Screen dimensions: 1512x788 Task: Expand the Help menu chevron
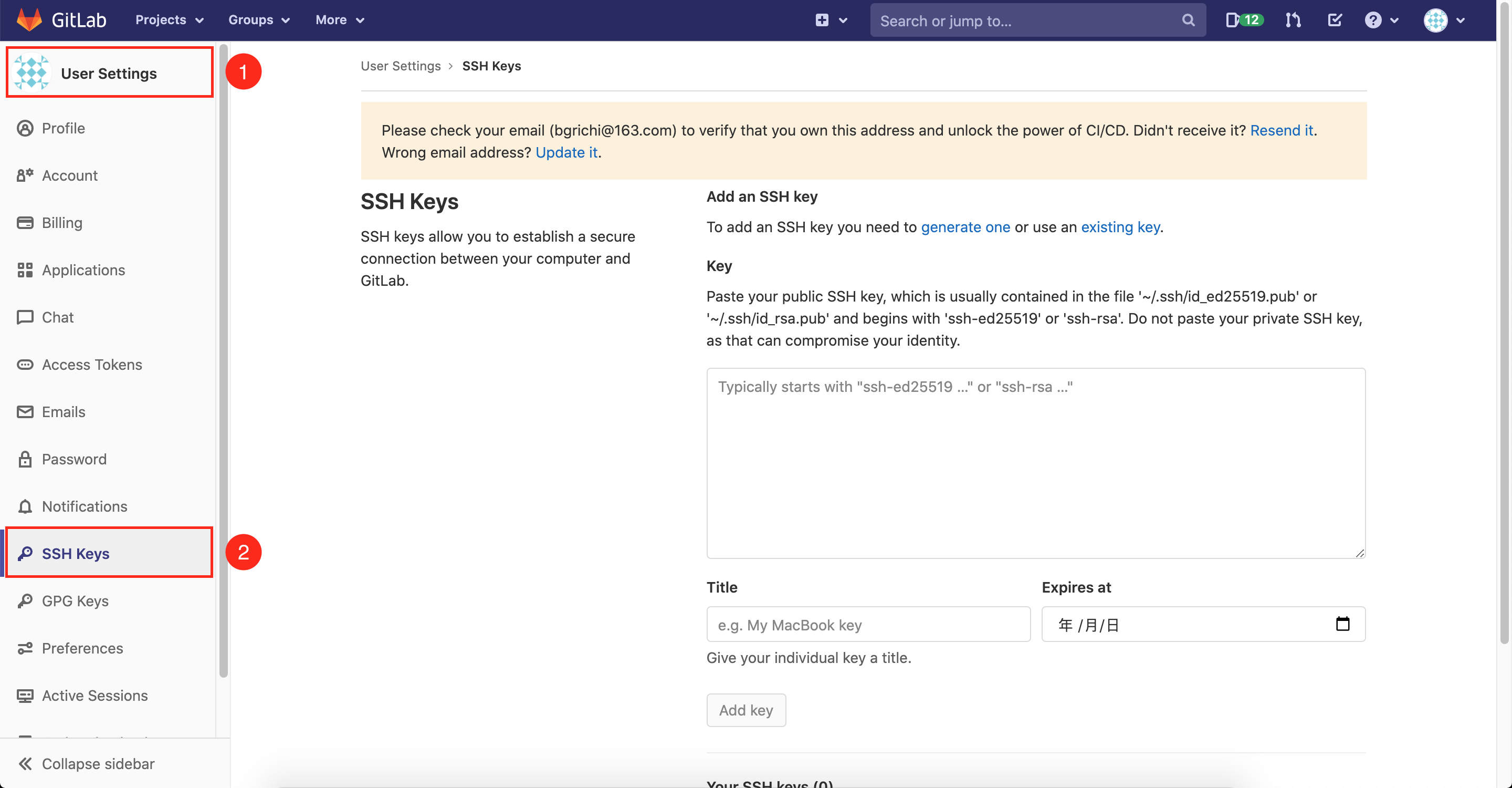coord(1394,20)
